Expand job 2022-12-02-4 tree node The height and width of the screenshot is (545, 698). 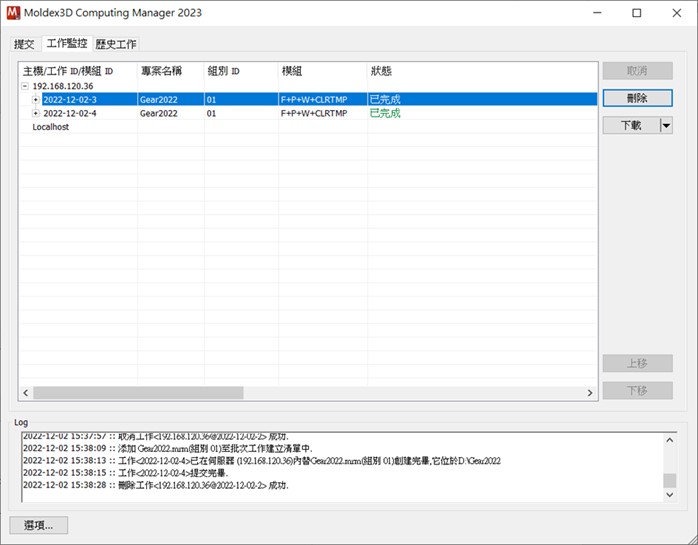click(36, 113)
